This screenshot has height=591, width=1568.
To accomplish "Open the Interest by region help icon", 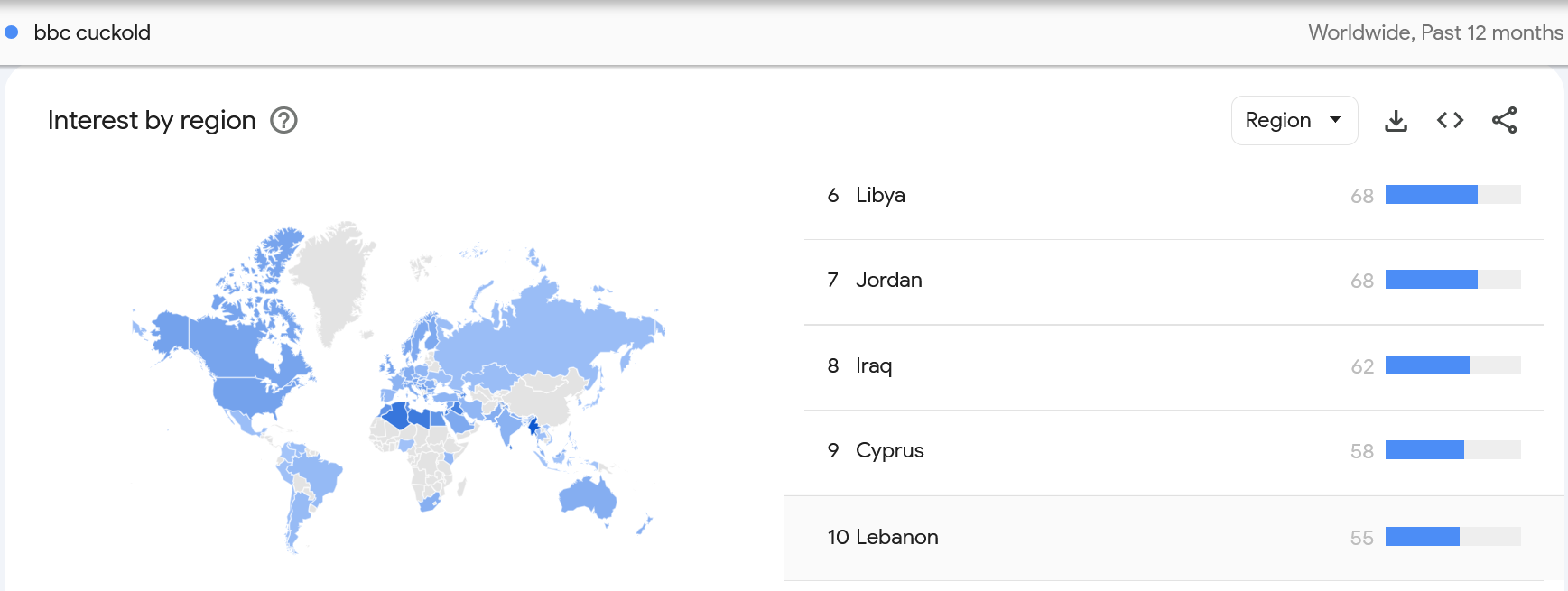I will (283, 120).
